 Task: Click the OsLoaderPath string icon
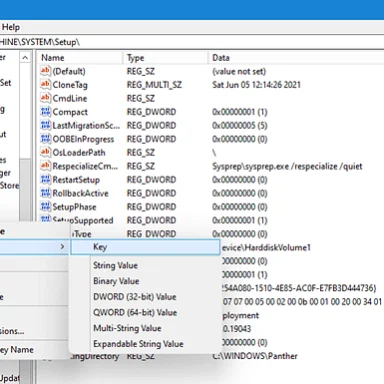point(45,152)
